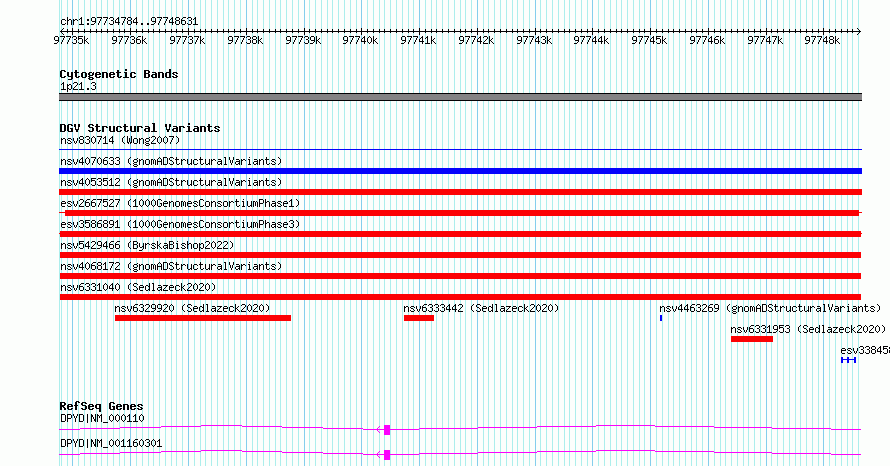890x466 pixels.
Task: Click the nsv6331040 (Sedlazeck2020) label
Action: 138,287
